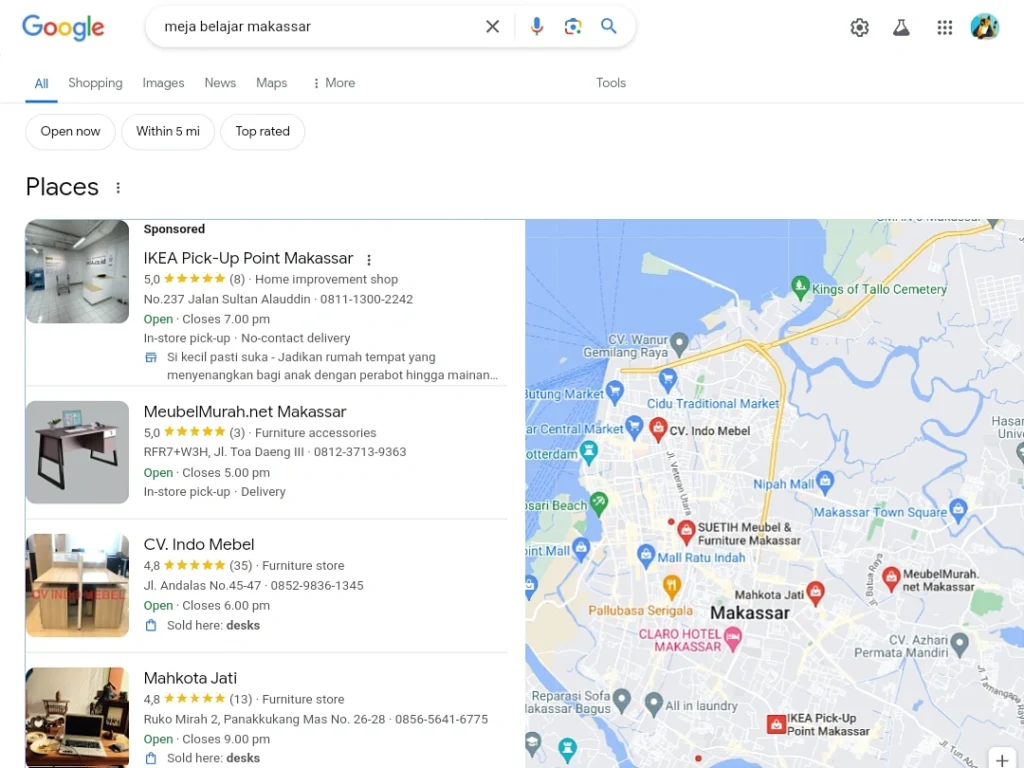
Task: Select the CLARO HOTEL MAKASSAR marker
Action: click(x=733, y=639)
